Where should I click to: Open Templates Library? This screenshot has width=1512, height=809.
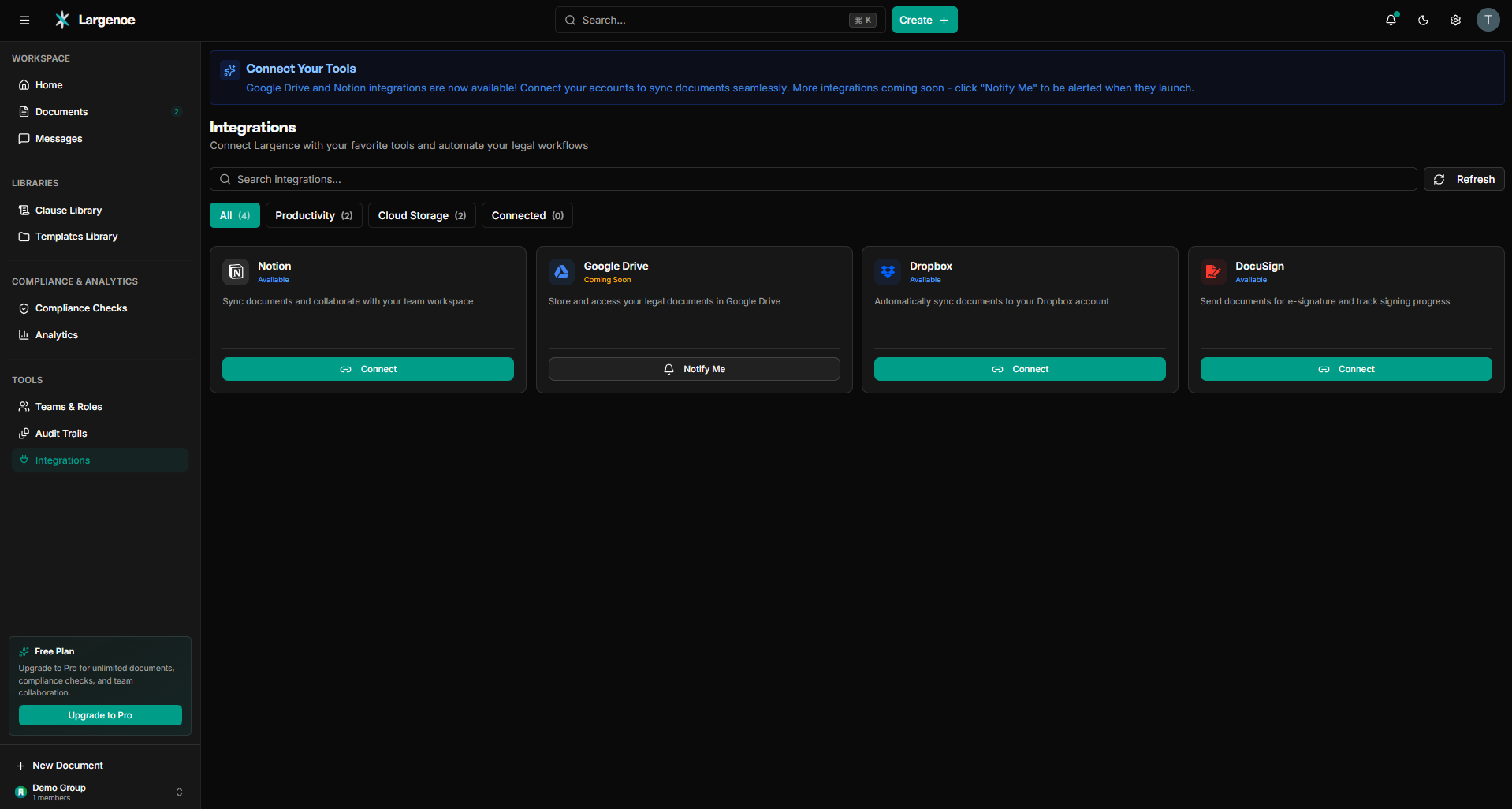[x=100, y=237]
